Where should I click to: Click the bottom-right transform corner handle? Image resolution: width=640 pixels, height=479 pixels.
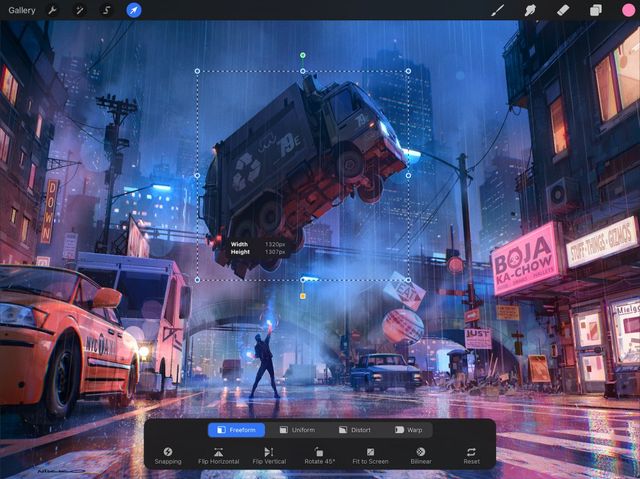pos(408,280)
